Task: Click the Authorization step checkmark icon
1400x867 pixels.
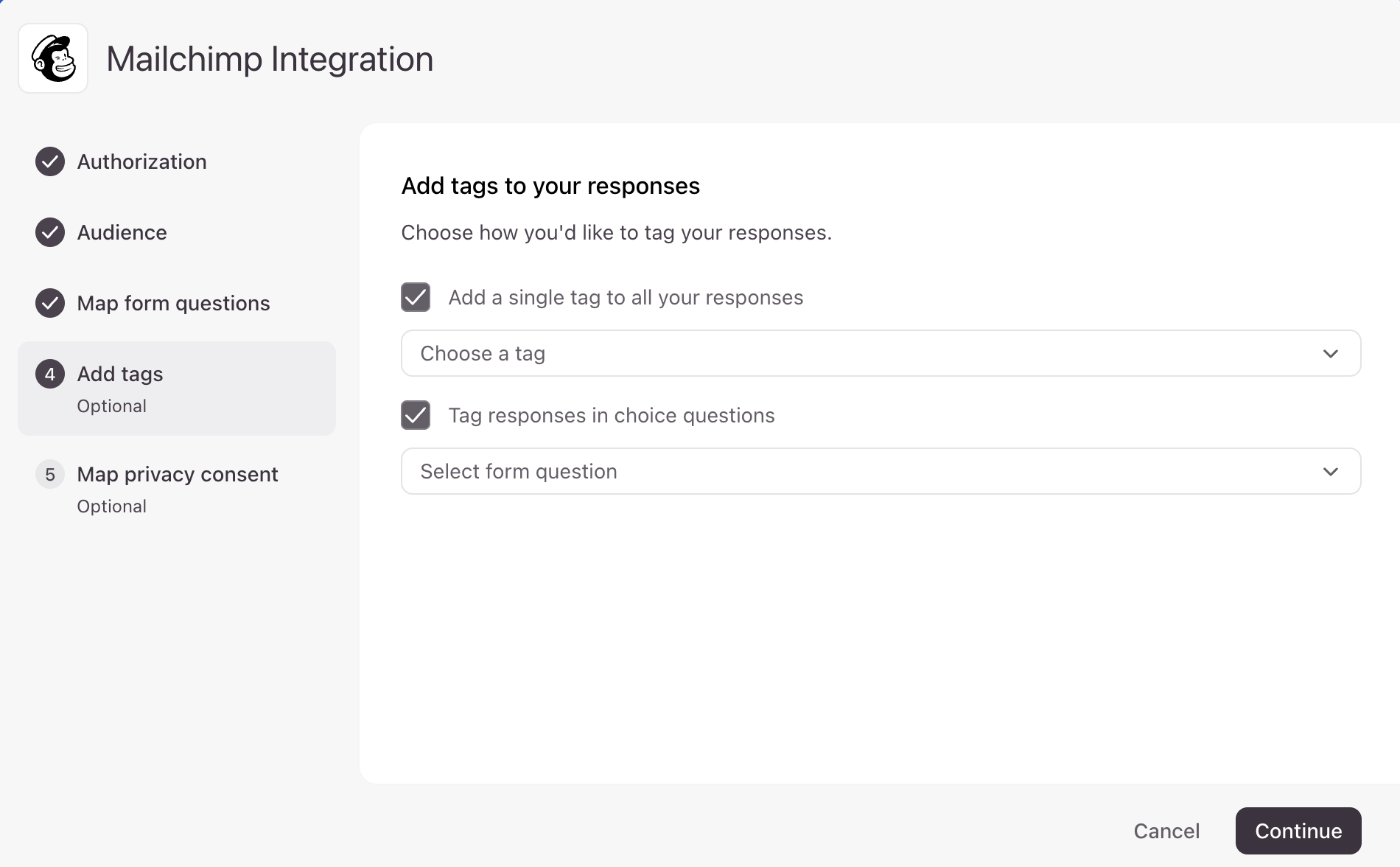Action: (x=50, y=161)
